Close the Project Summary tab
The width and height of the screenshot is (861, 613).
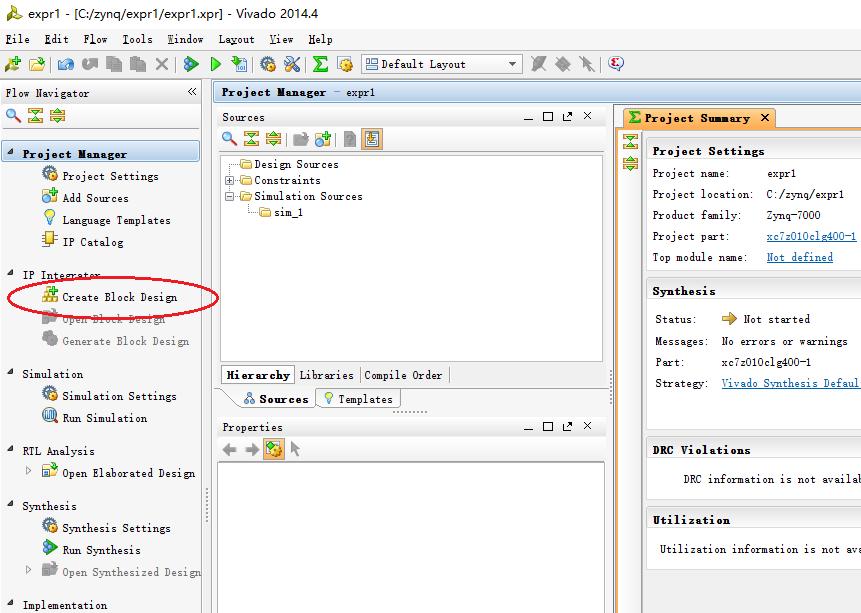click(765, 118)
